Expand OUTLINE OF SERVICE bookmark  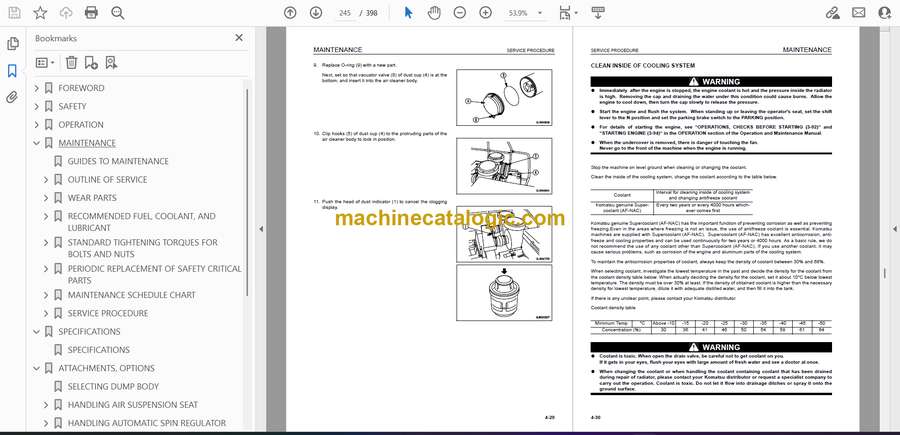[x=46, y=180]
